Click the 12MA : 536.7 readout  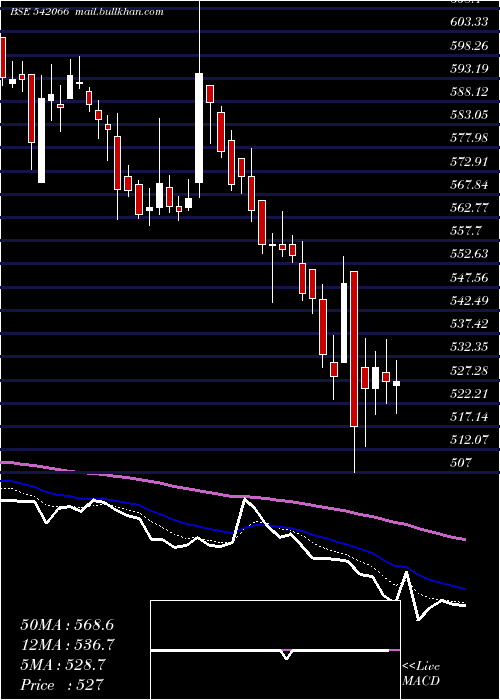67,645
